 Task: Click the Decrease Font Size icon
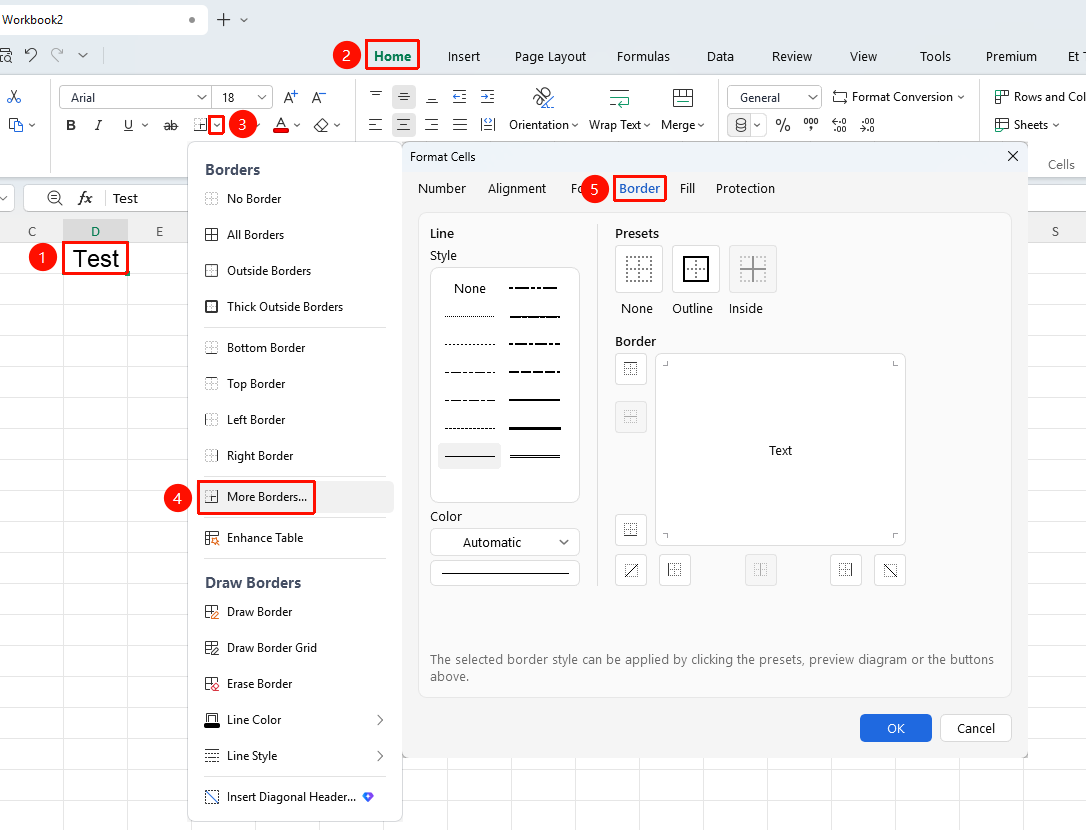click(x=319, y=97)
